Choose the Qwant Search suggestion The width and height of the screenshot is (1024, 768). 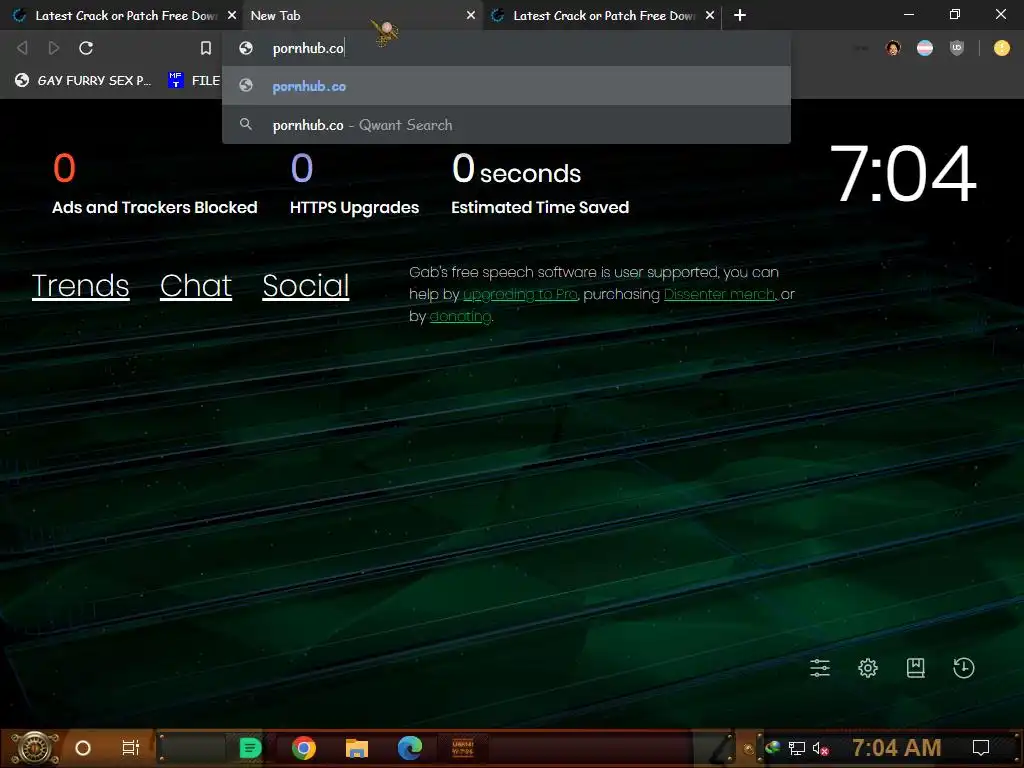pos(506,125)
